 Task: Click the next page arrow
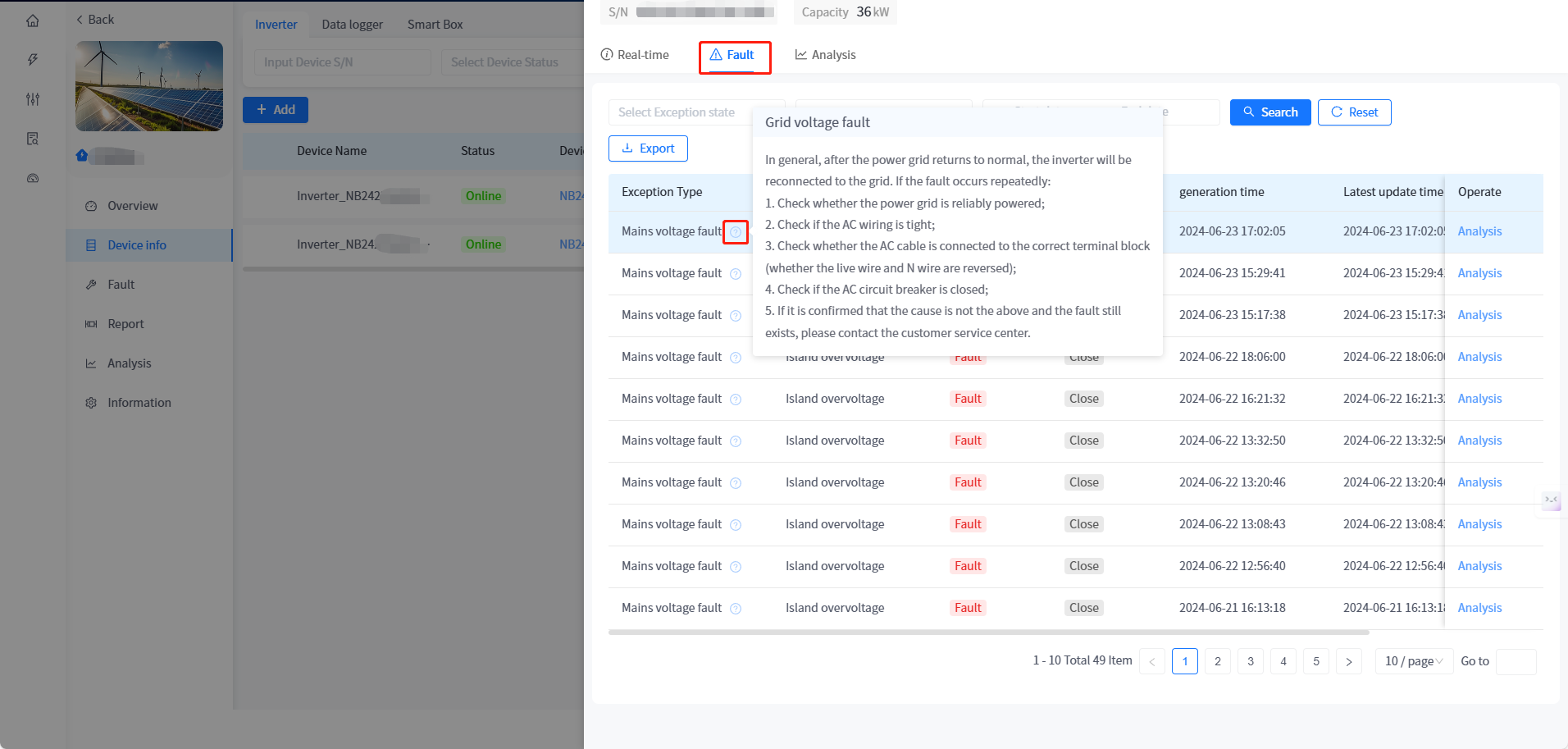1348,661
